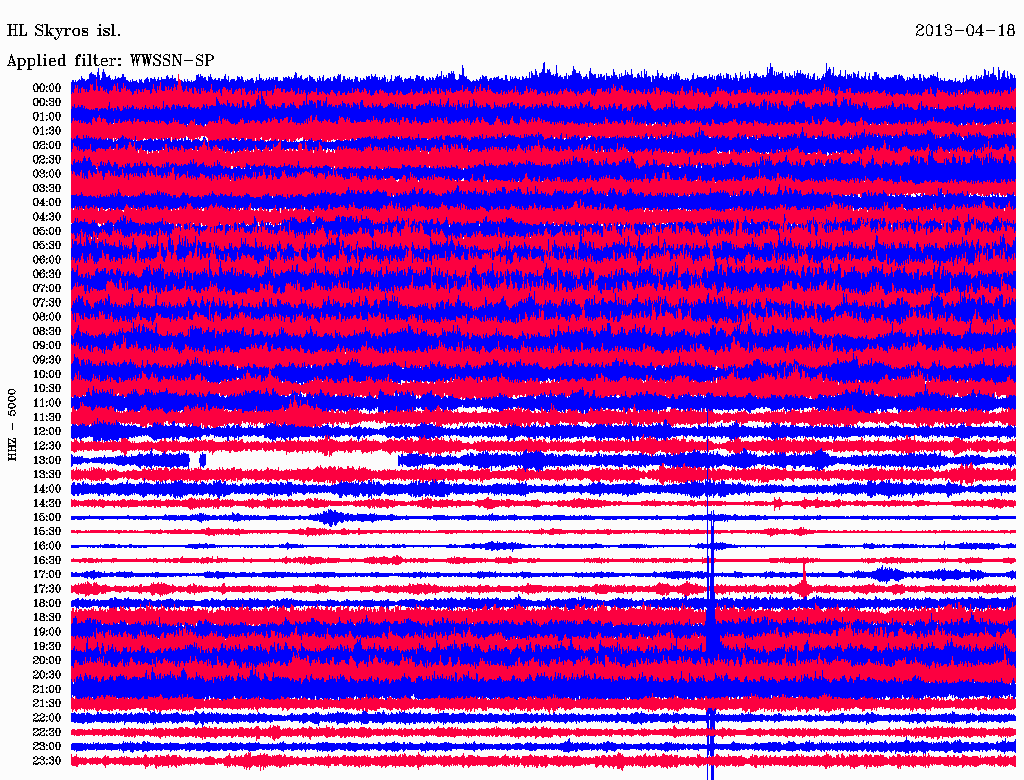Select the 21:30 time label
Screen dimensions: 1024x780
(x=47, y=704)
